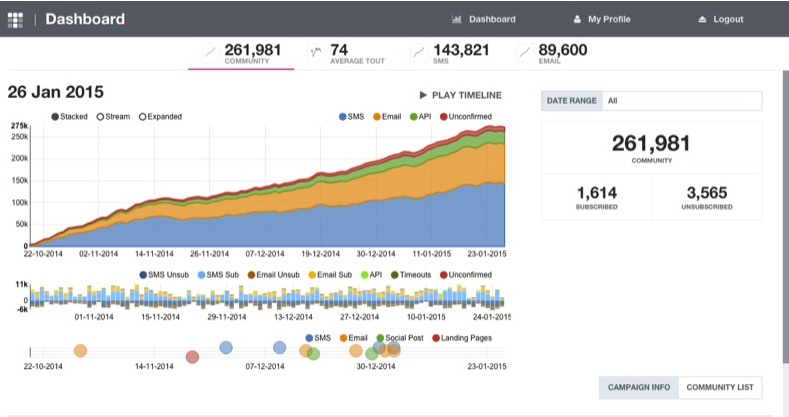Viewport: 789px width, 417px height.
Task: Toggle Social Post in campaign timeline legend
Action: tap(400, 338)
